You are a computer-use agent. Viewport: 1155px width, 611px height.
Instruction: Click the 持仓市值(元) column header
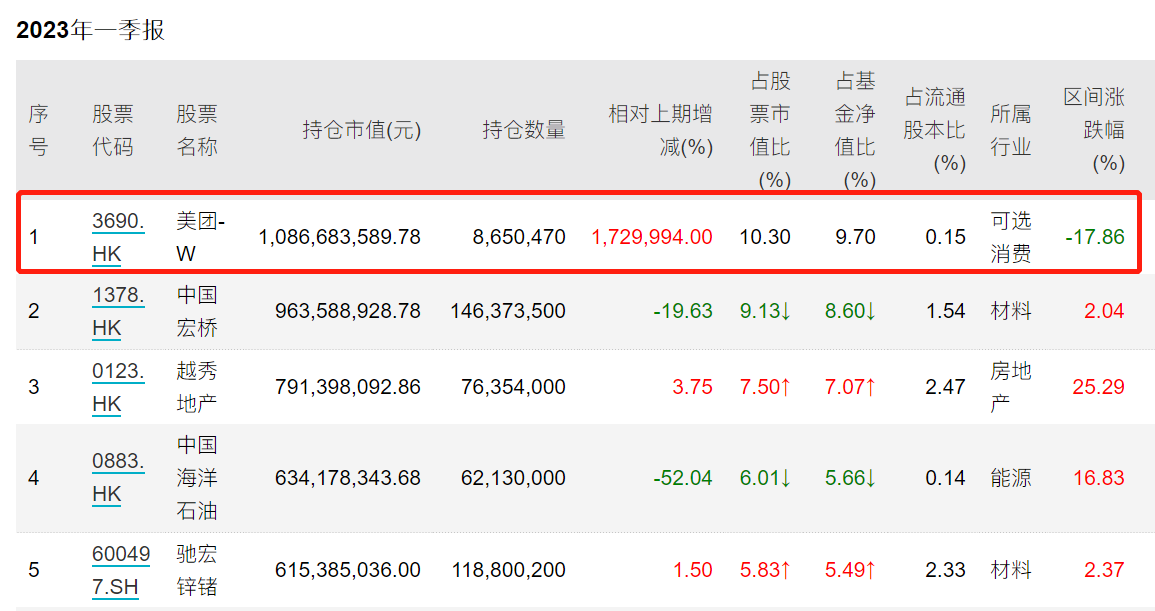361,129
